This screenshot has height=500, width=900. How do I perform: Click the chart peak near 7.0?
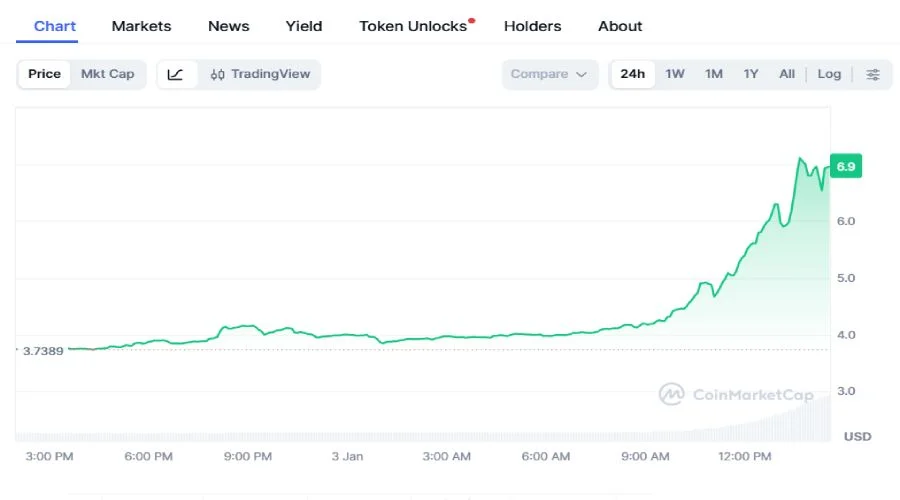tap(800, 159)
